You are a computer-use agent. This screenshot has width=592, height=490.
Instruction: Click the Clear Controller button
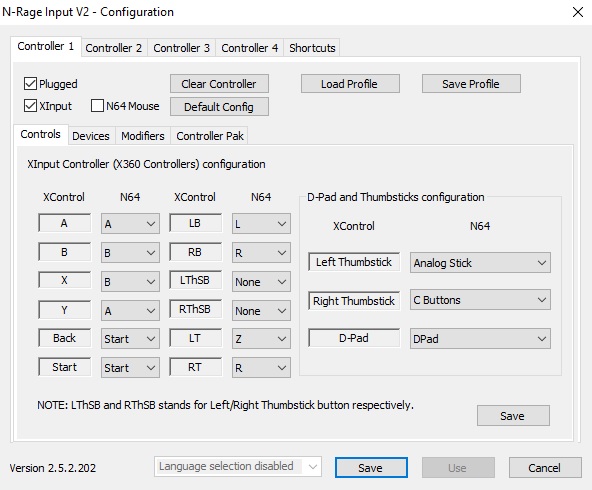219,84
